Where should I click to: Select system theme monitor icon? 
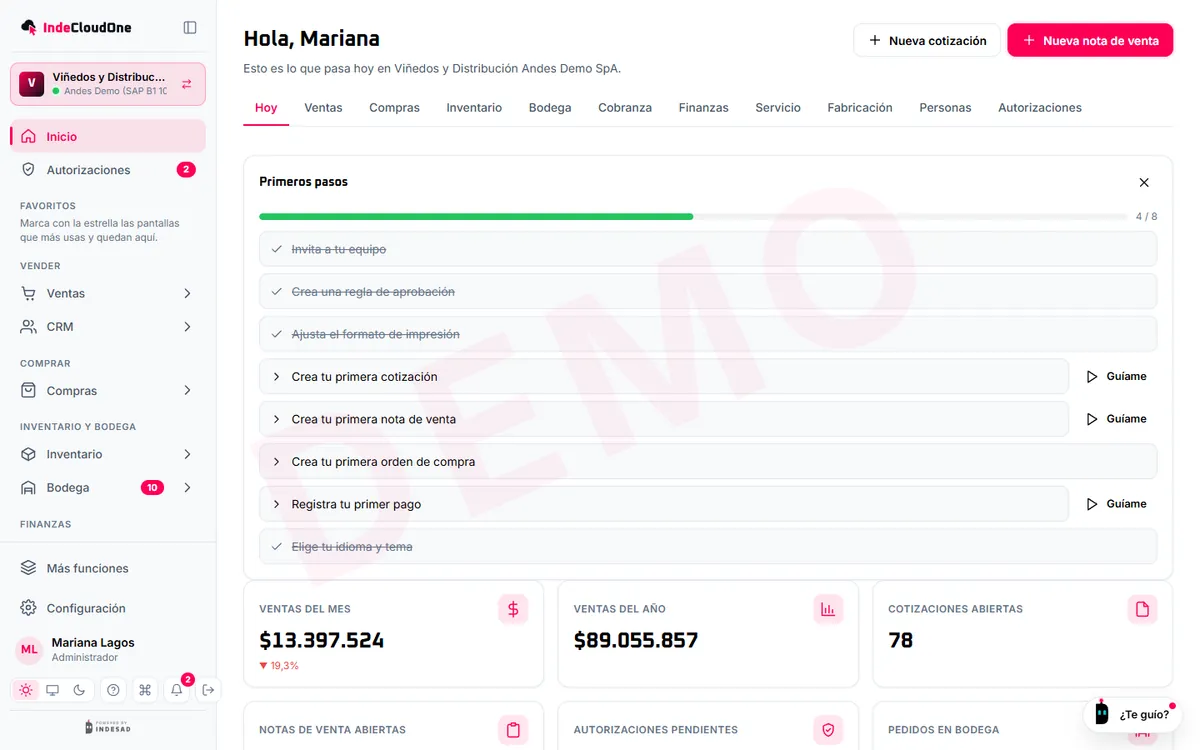click(x=53, y=690)
